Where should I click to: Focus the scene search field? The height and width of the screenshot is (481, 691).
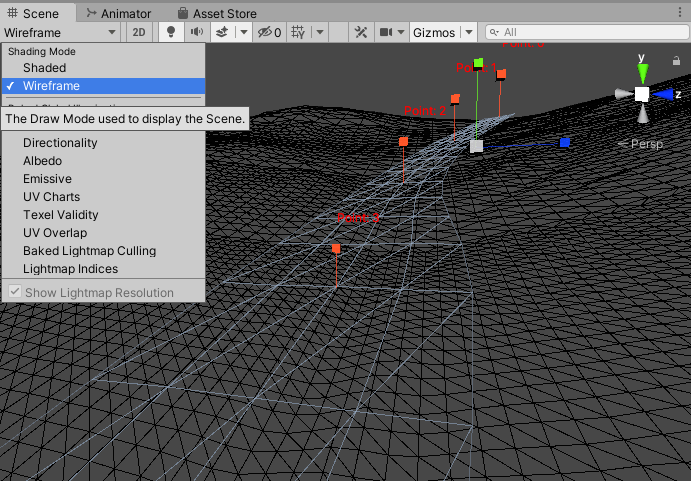click(x=587, y=32)
